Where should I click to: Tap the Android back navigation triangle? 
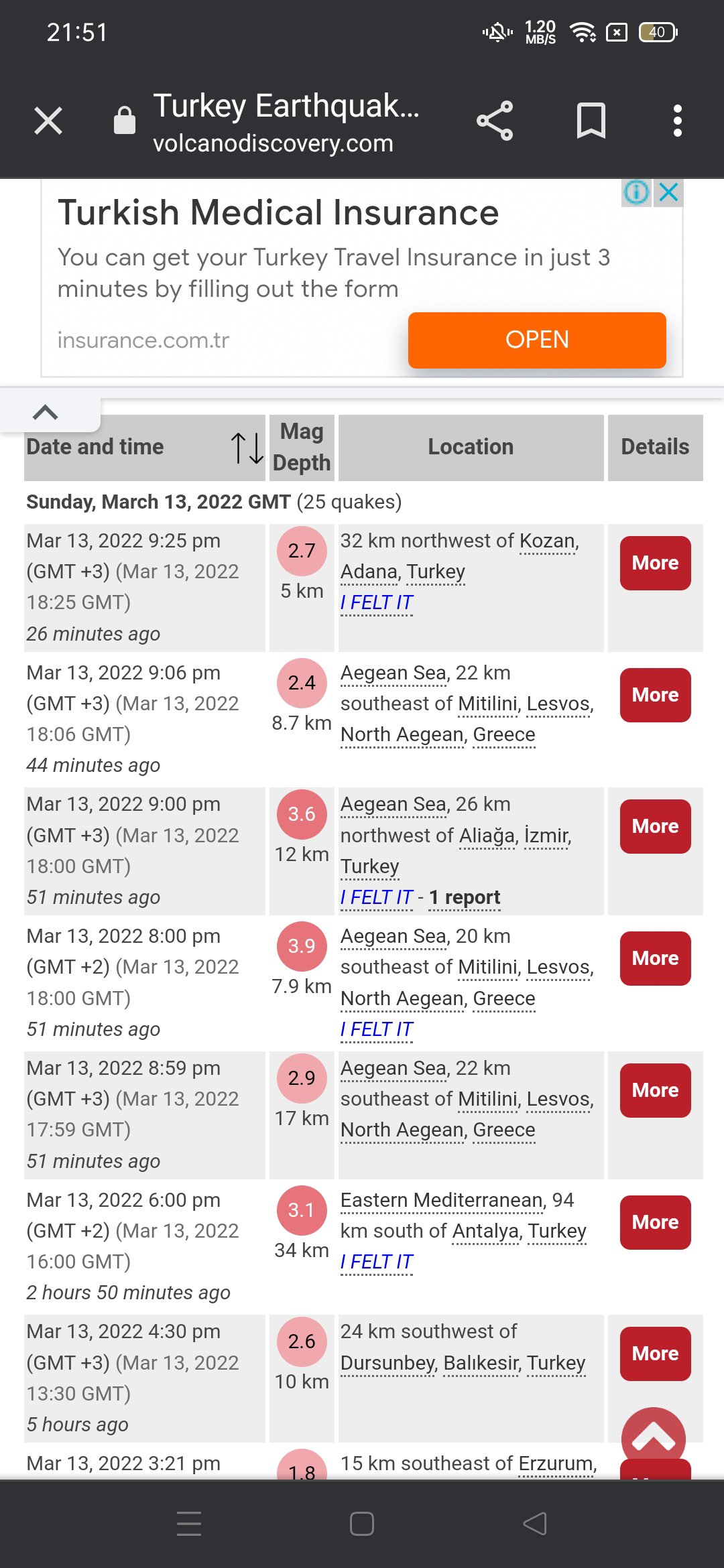[x=535, y=1524]
